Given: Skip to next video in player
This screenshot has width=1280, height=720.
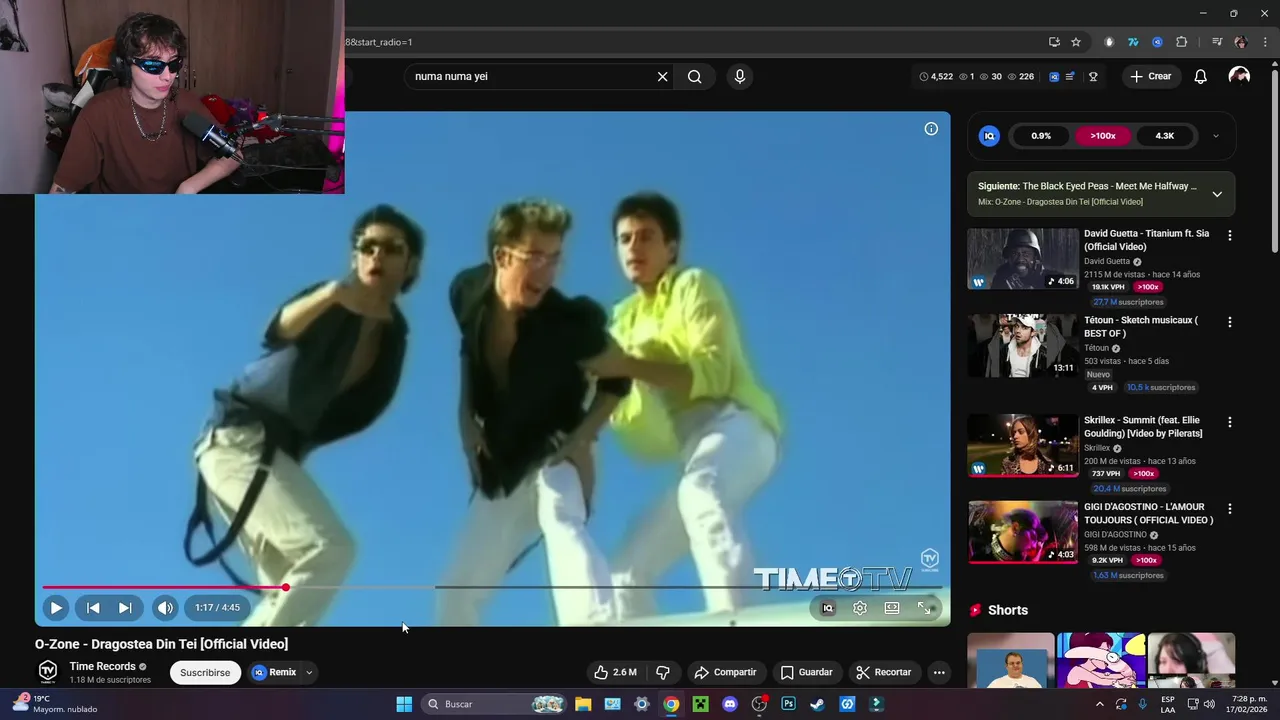Looking at the screenshot, I should [x=125, y=607].
